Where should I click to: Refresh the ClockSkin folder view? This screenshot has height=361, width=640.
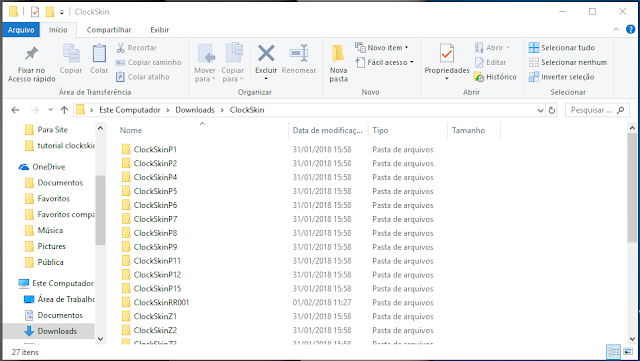552,110
